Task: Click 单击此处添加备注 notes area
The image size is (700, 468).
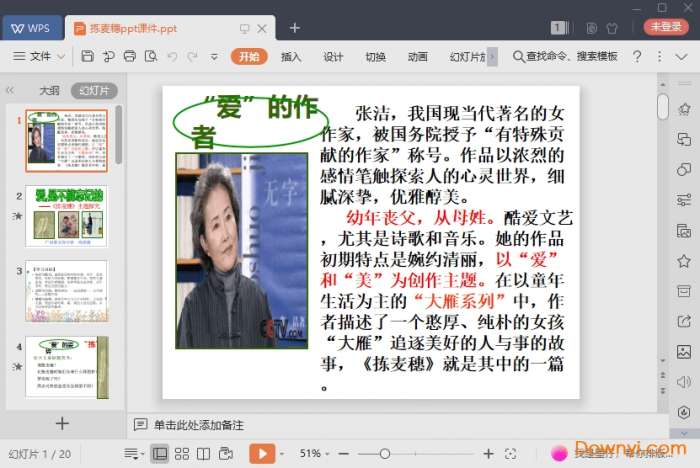Action: pyautogui.click(x=199, y=425)
